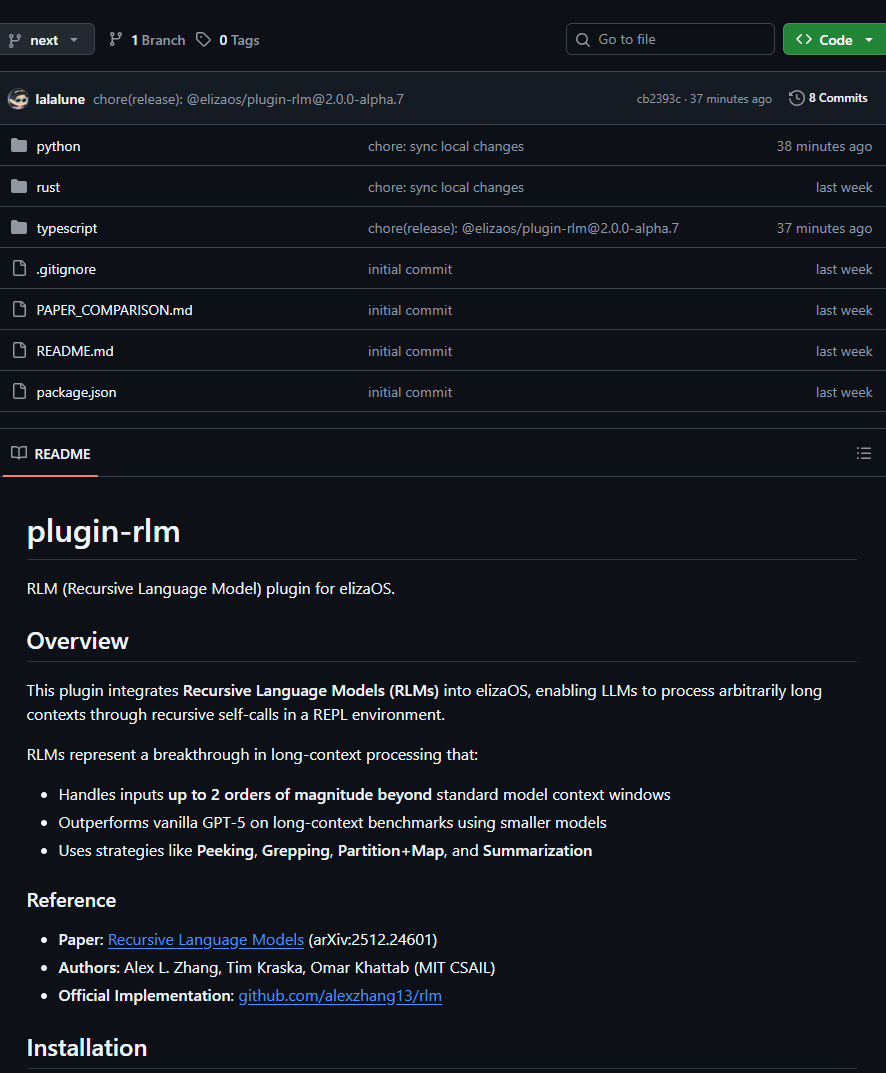Screen dimensions: 886x1073
Task: Open README.md in file list
Action: coord(75,351)
